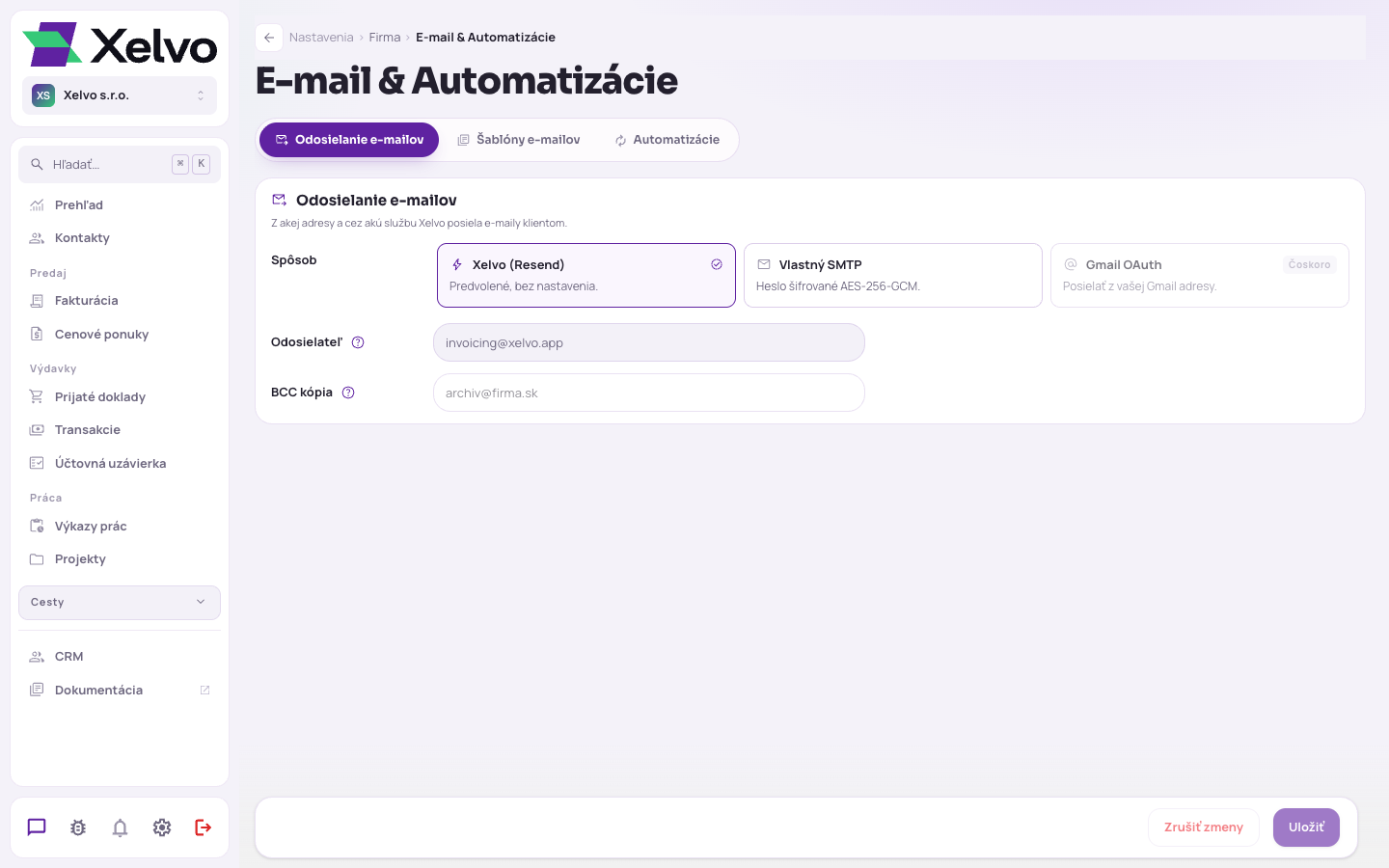This screenshot has width=1389, height=868.
Task: Open CRM in the sidebar
Action: 120,657
